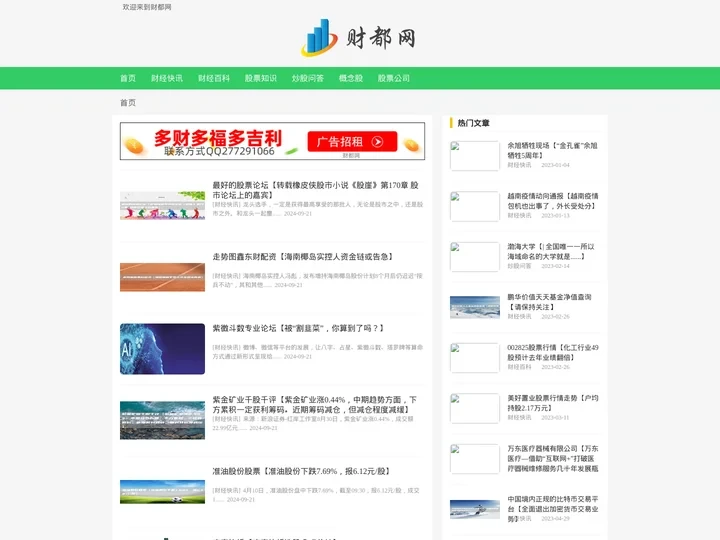Open the 概念股 nav menu item
Viewport: 720px width, 540px height.
351,78
